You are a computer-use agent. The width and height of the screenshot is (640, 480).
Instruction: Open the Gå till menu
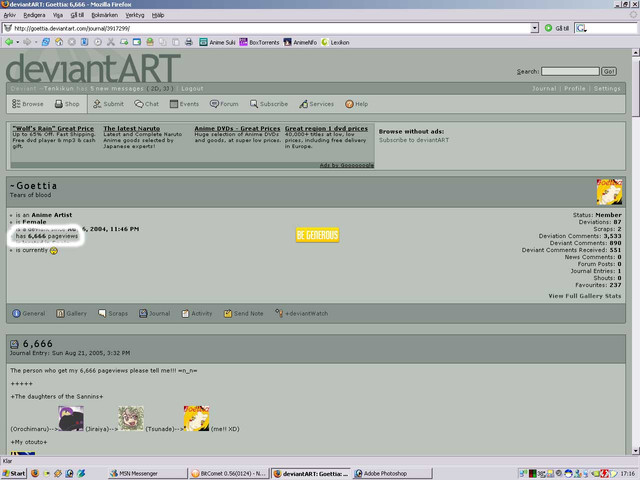click(77, 15)
